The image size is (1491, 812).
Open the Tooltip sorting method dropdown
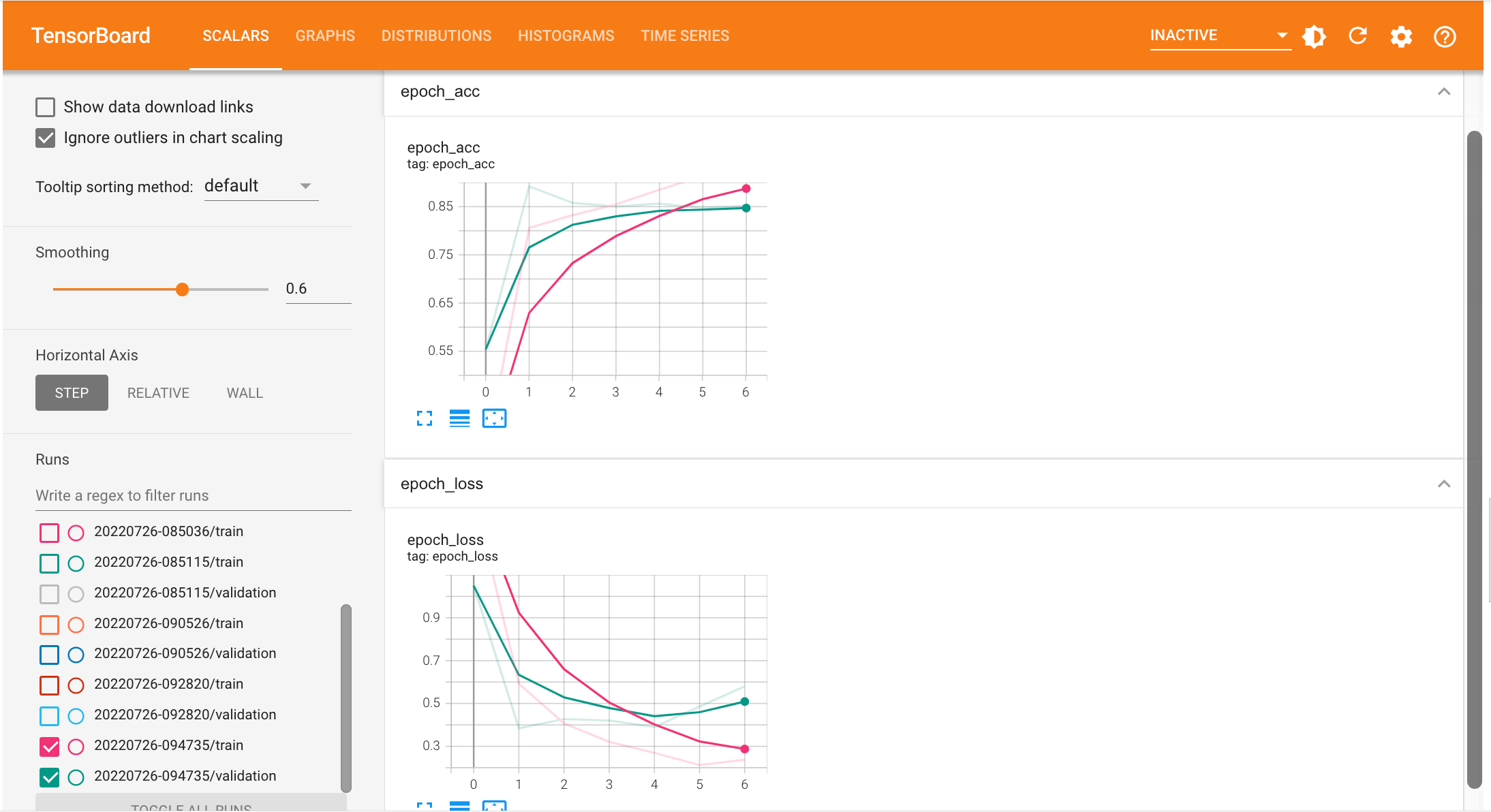tap(261, 185)
